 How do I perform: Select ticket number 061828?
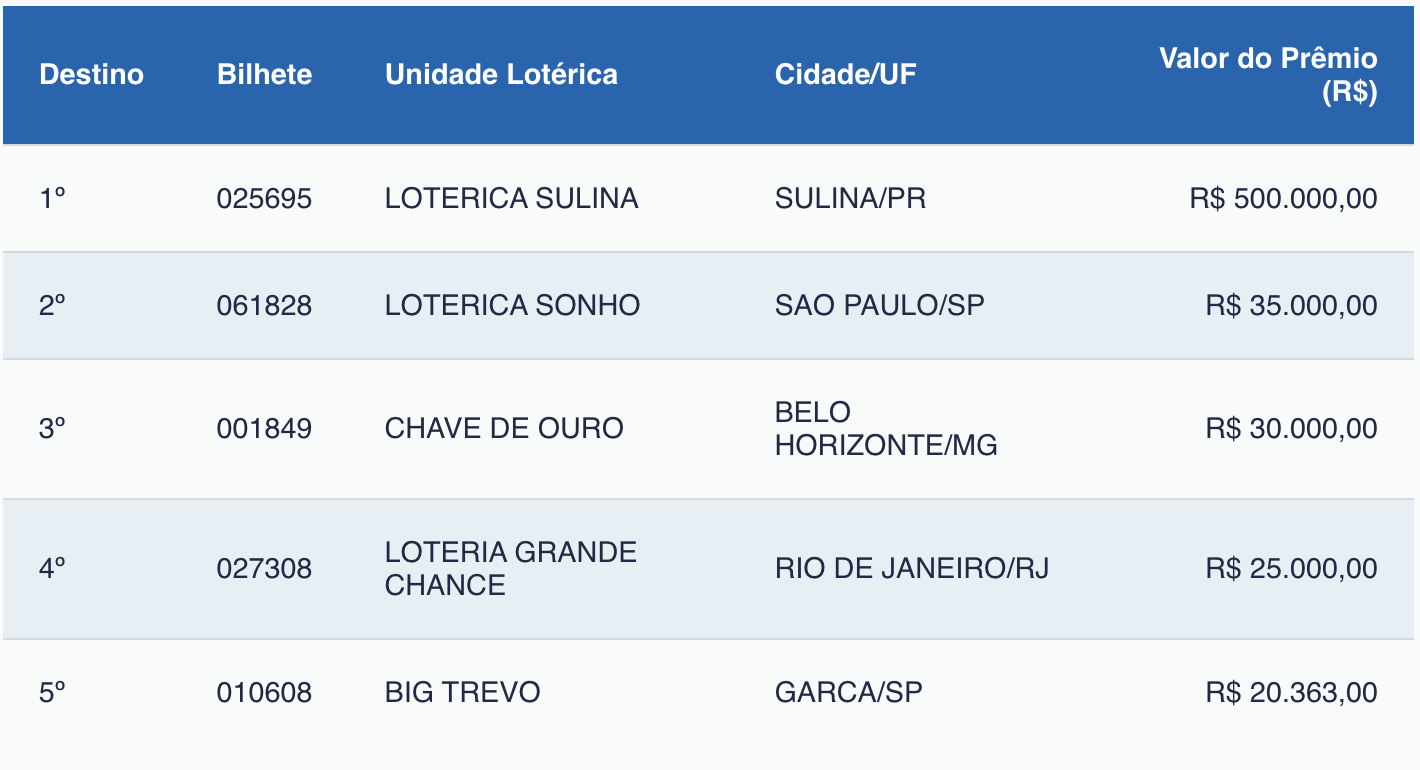click(264, 306)
